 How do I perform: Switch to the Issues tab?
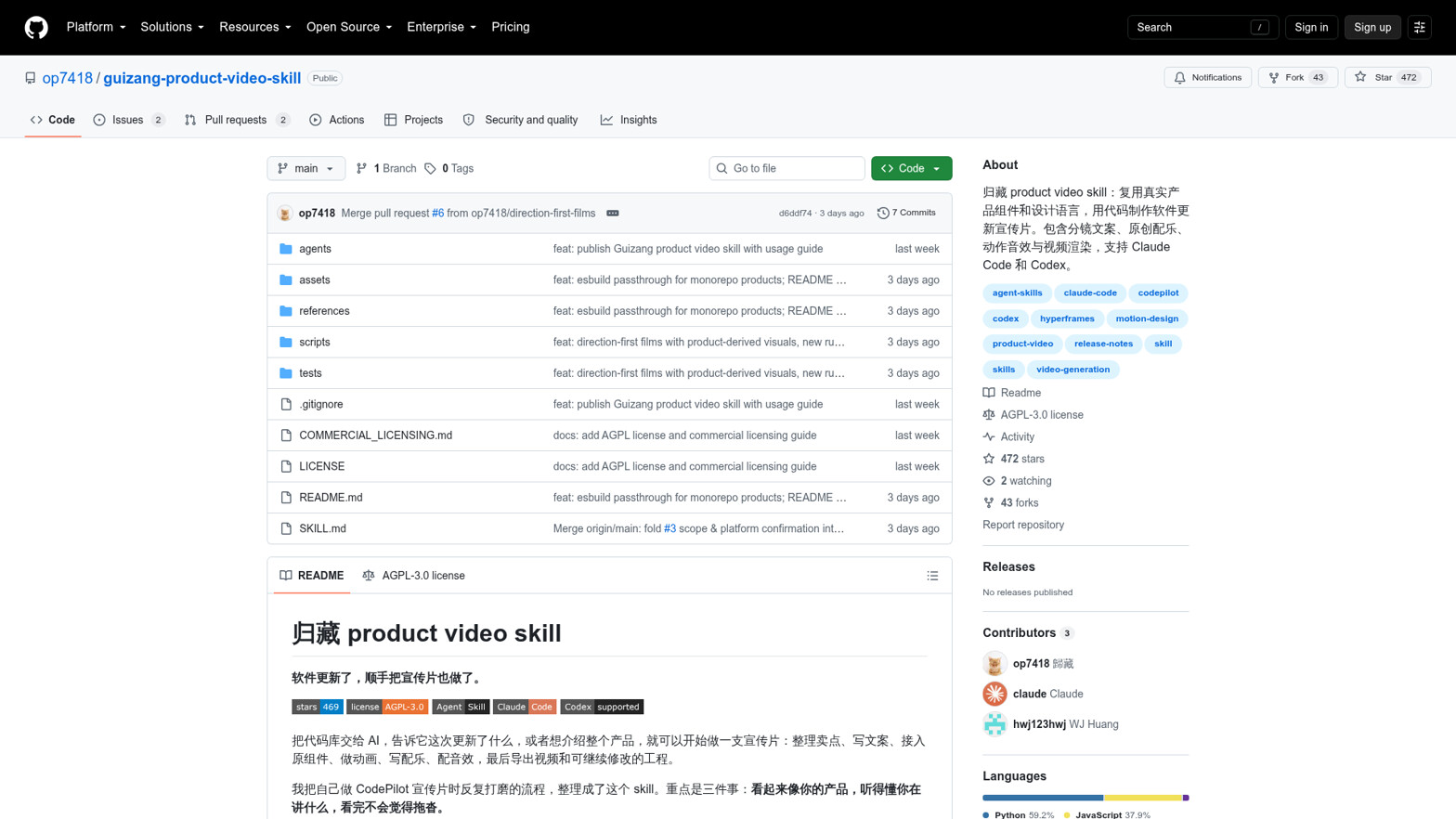(x=129, y=120)
